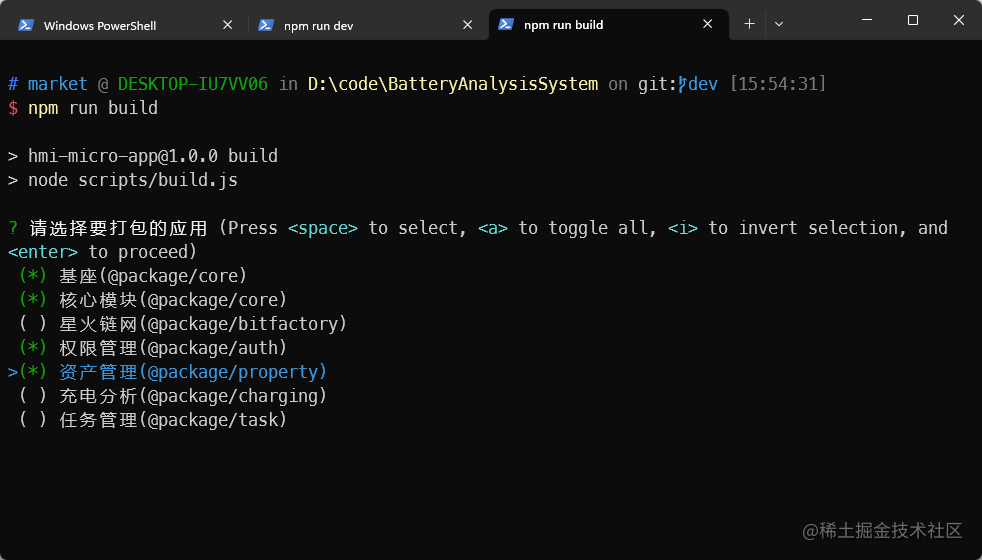
Task: Click the hostname DESKTOP-IU7VV06
Action: coord(193,84)
